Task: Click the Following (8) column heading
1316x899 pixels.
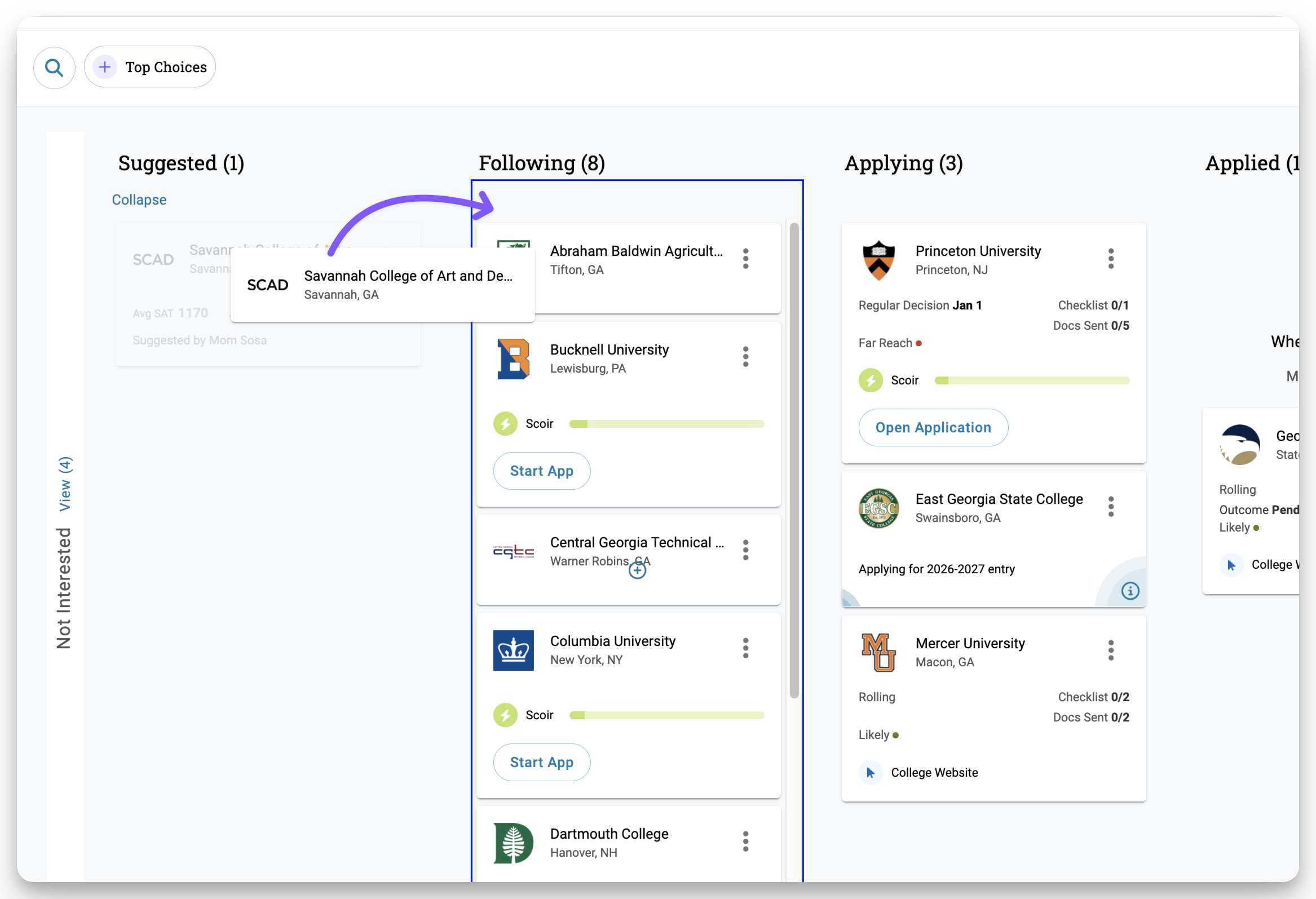Action: point(542,163)
